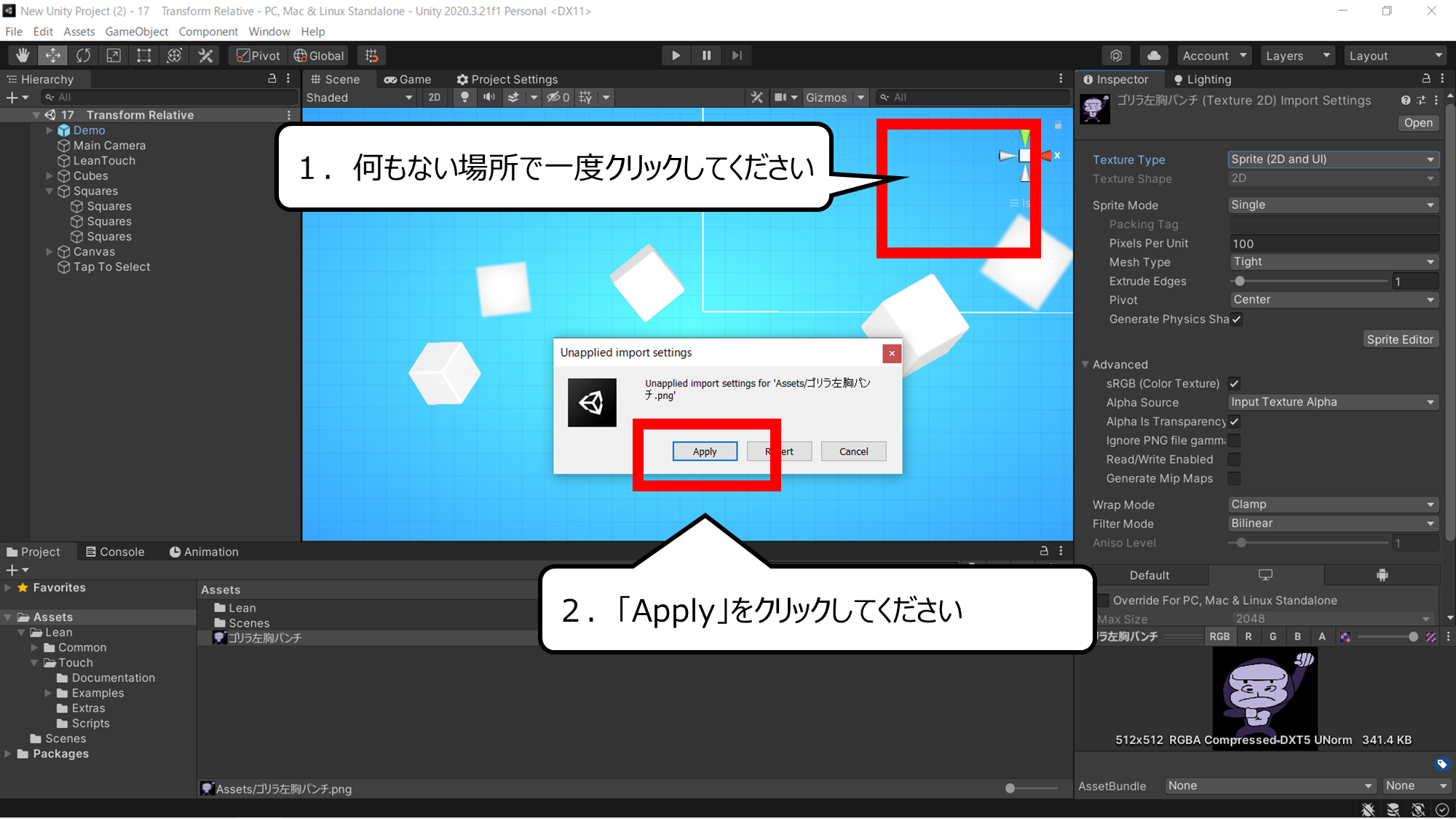Click the Step frame button
The width and height of the screenshot is (1456, 819).
point(737,55)
